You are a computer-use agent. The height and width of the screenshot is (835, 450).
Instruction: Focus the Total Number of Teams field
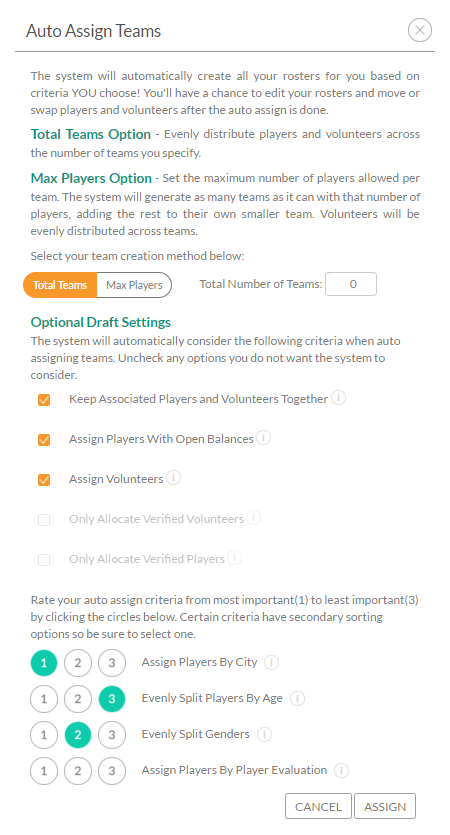click(x=351, y=284)
